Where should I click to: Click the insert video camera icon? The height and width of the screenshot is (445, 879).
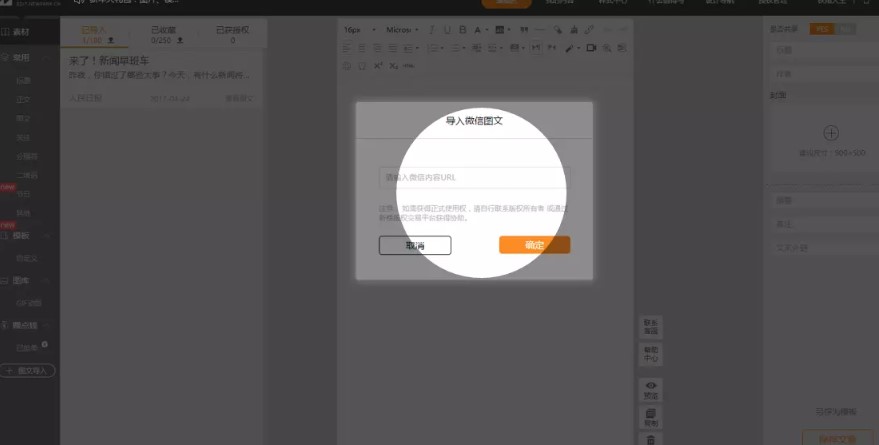pyautogui.click(x=591, y=48)
